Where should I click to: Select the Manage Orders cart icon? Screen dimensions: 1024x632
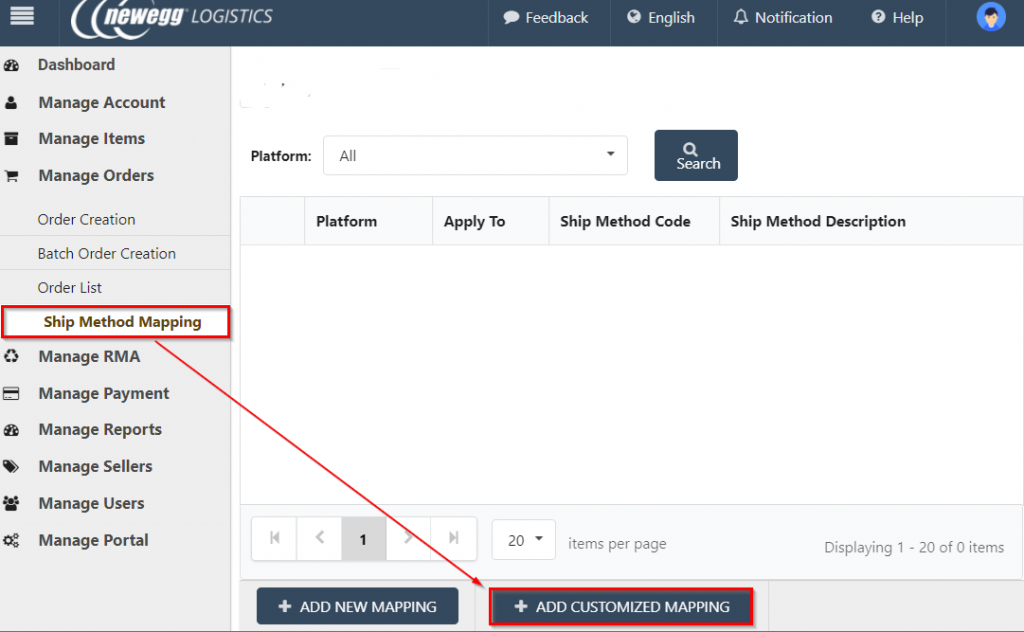tap(14, 175)
